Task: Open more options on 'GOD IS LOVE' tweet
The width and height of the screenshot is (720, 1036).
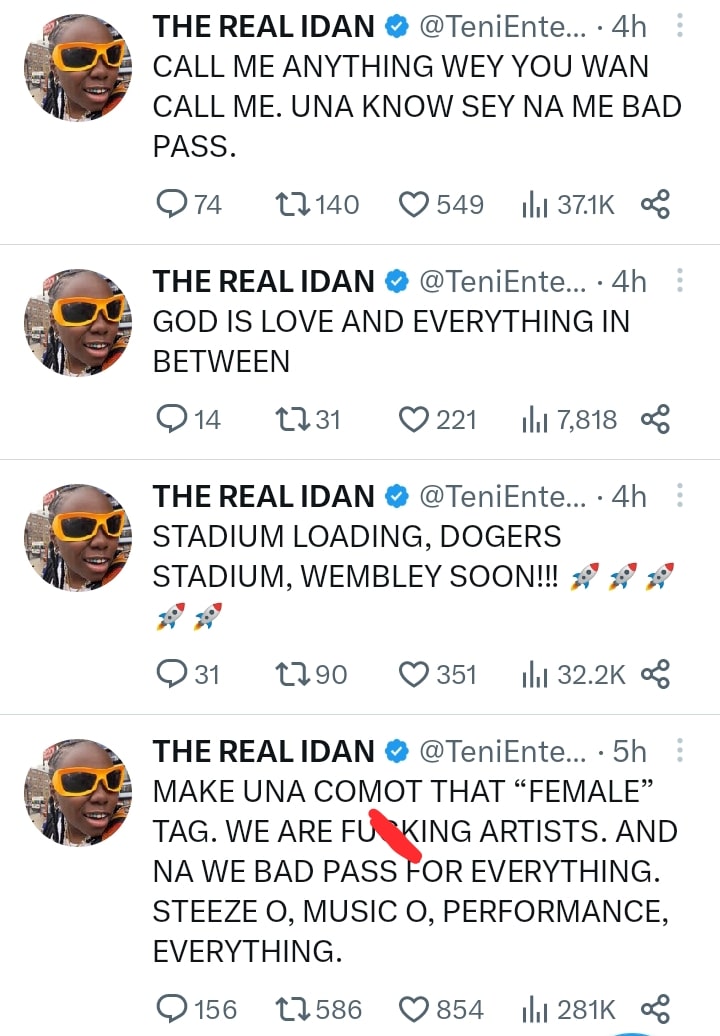Action: [680, 282]
